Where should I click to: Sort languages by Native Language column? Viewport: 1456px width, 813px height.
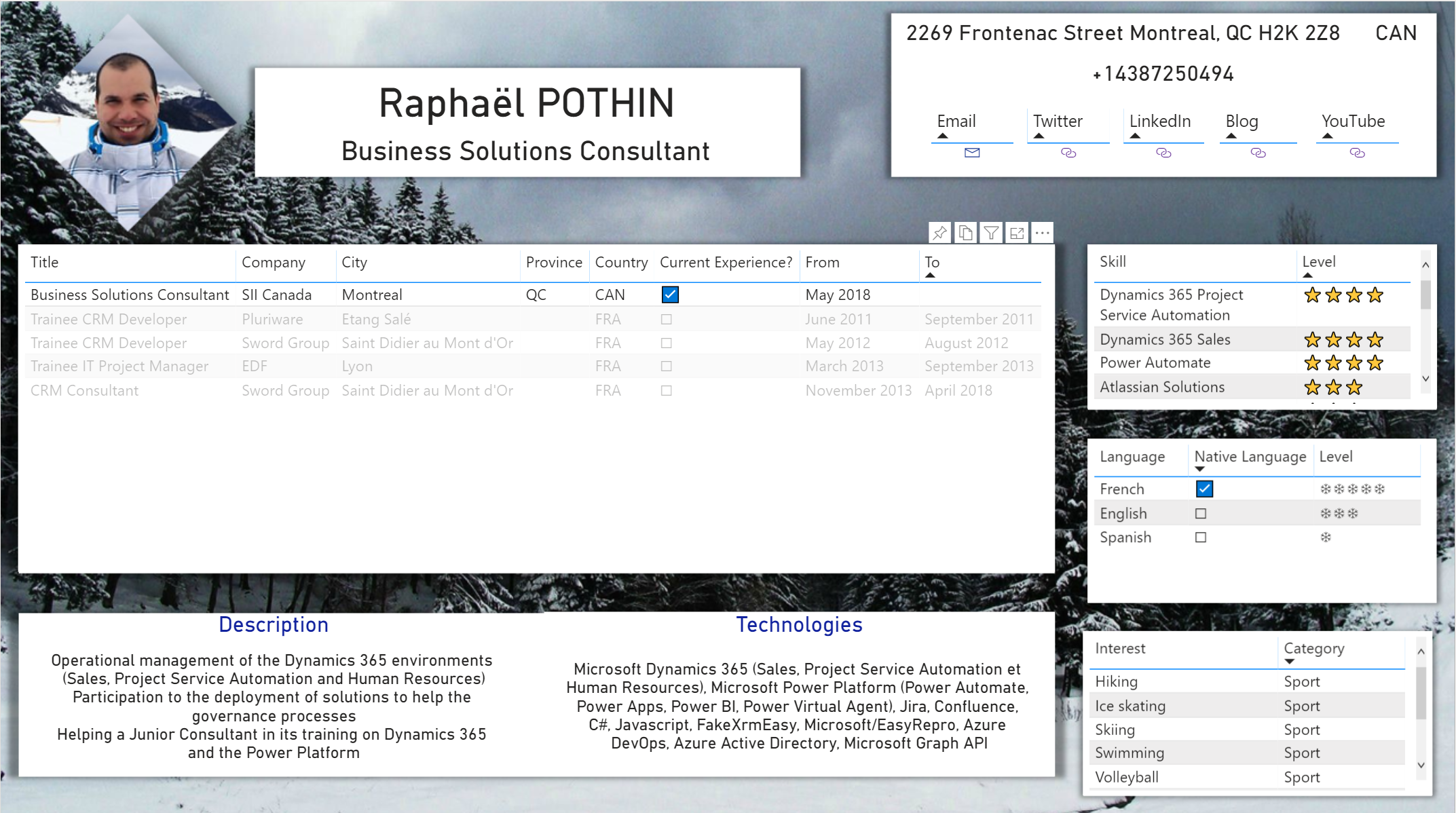coord(1250,457)
